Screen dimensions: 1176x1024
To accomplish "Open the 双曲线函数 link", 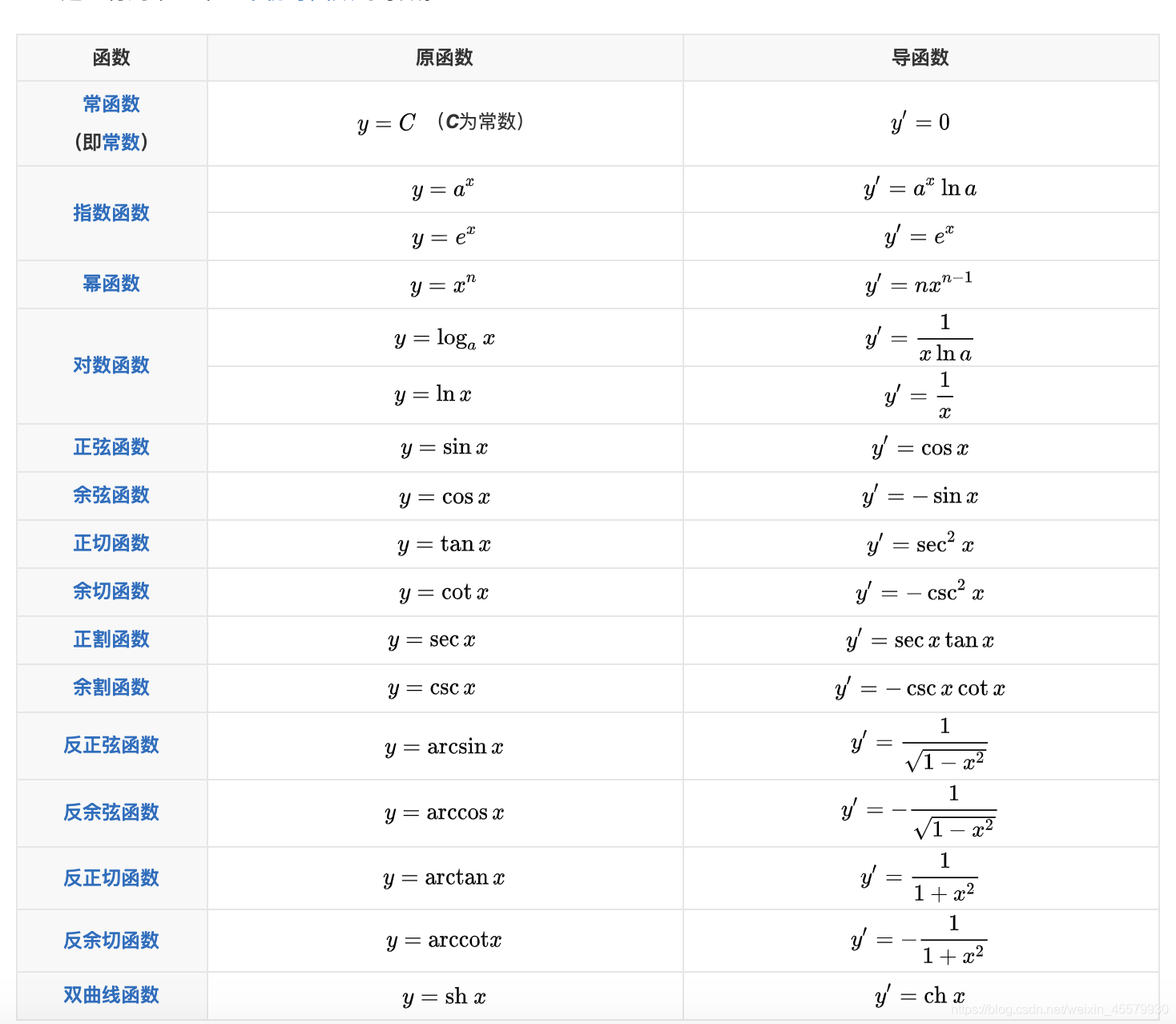I will tap(111, 995).
